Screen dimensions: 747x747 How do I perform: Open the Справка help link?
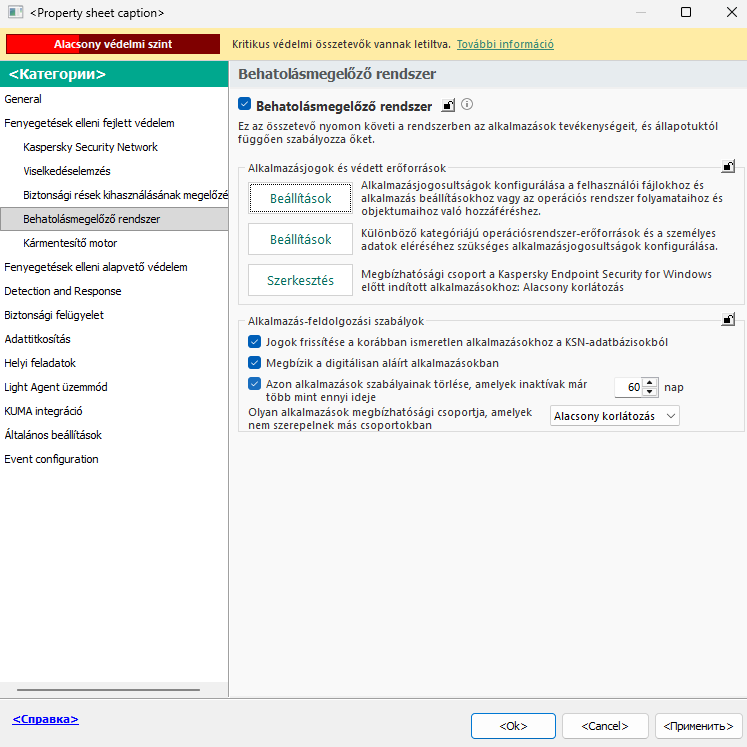tap(45, 719)
